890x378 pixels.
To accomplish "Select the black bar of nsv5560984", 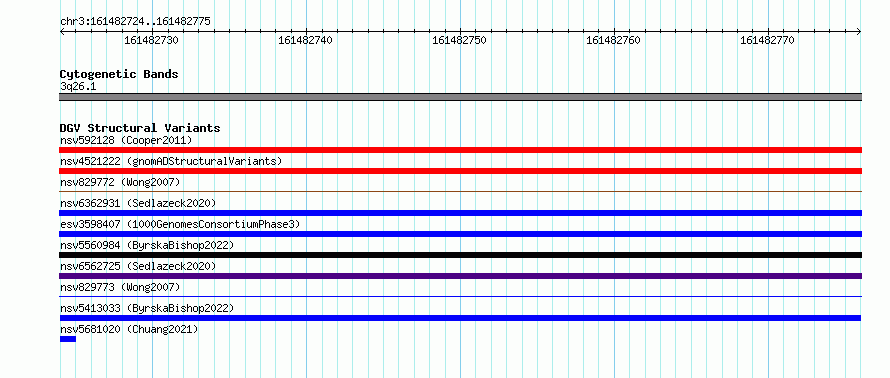I will [460, 255].
